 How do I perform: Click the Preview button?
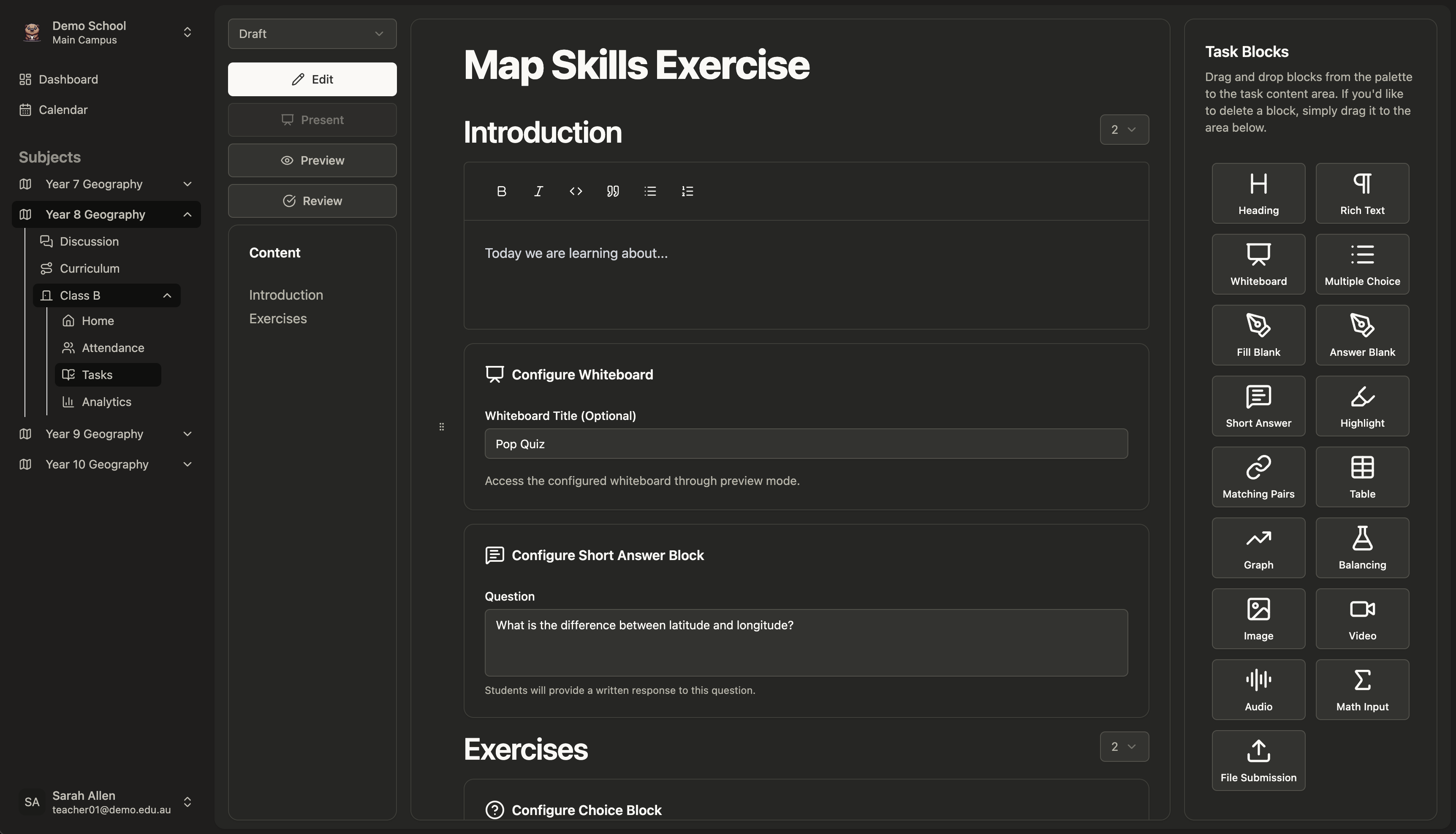(x=312, y=160)
